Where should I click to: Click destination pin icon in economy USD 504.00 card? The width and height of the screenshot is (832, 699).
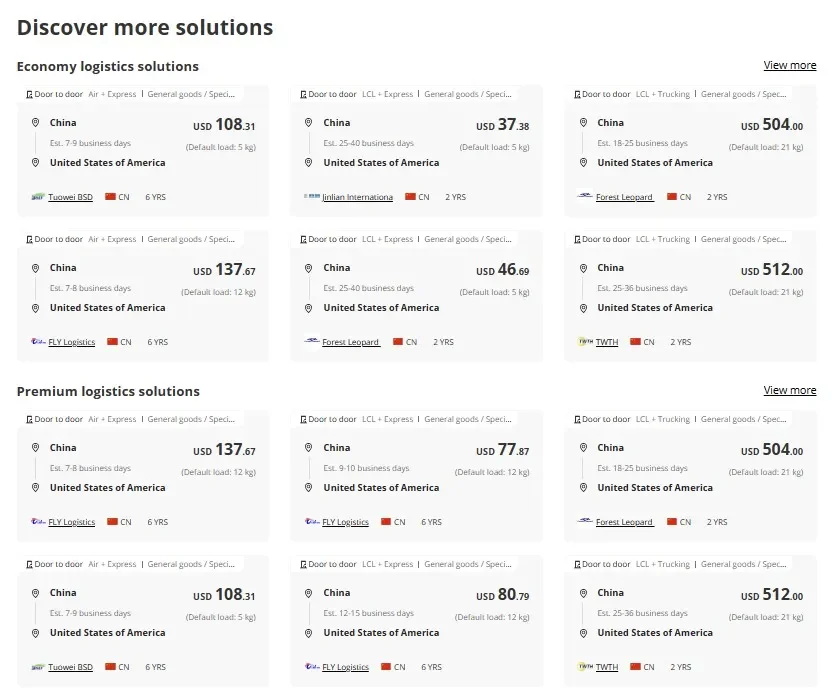click(x=583, y=163)
